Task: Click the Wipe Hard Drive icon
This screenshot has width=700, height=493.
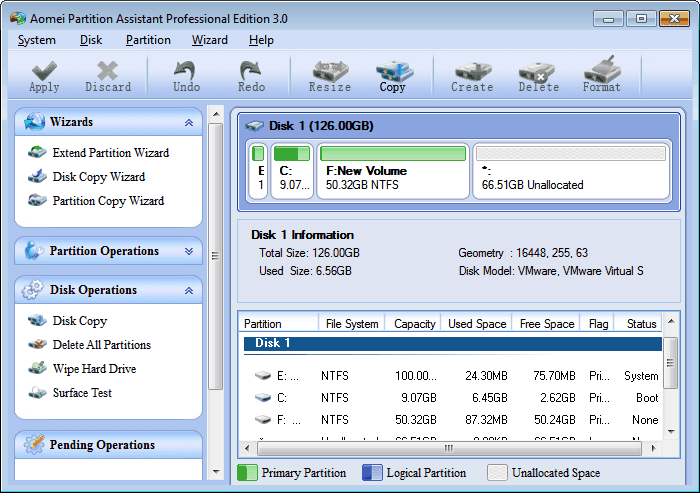Action: (37, 368)
